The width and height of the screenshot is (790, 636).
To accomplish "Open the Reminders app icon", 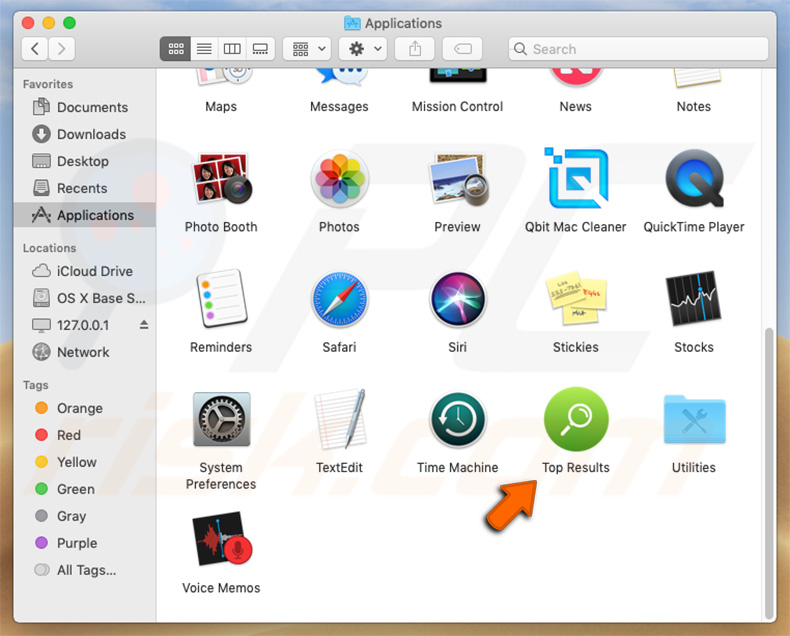I will (221, 299).
